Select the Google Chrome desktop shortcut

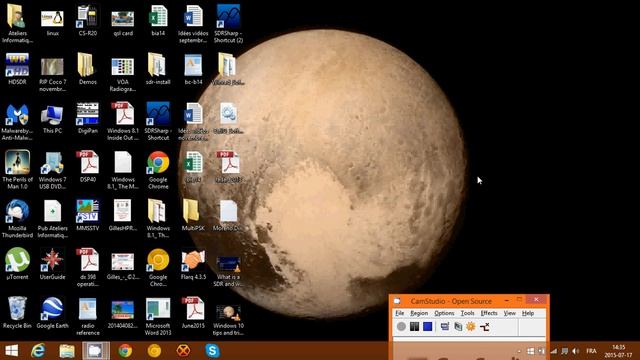[158, 170]
